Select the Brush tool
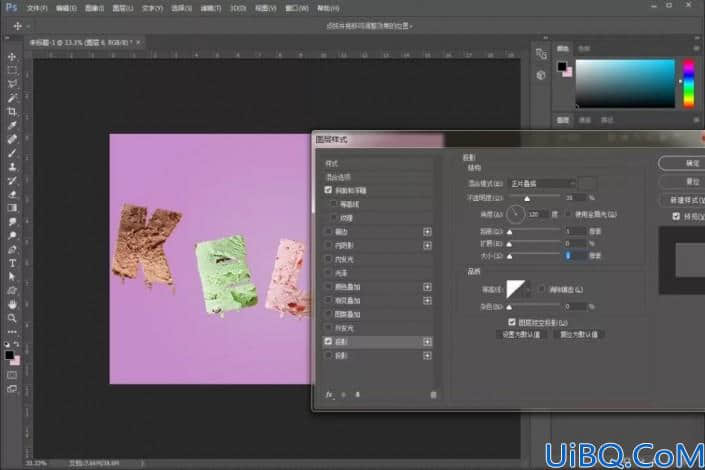This screenshot has height=470, width=705. [x=12, y=153]
